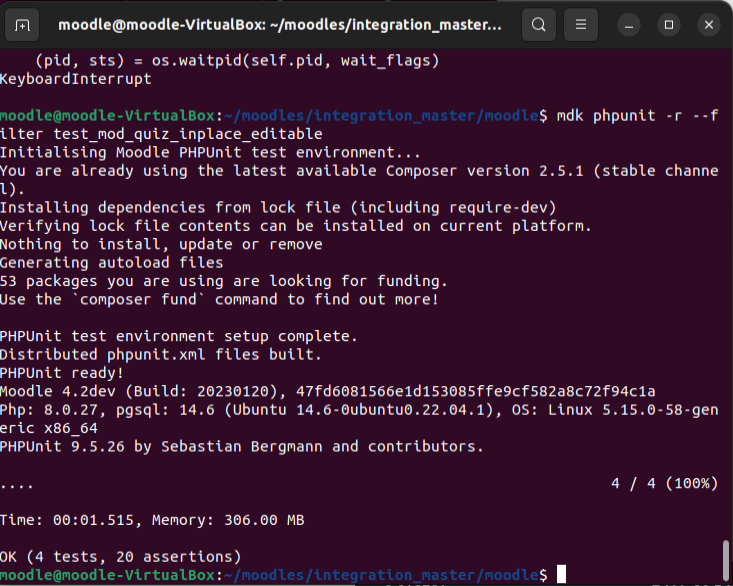The image size is (733, 586).
Task: Click 'Nothing to install, update or remove' line
Action: pyautogui.click(x=161, y=244)
